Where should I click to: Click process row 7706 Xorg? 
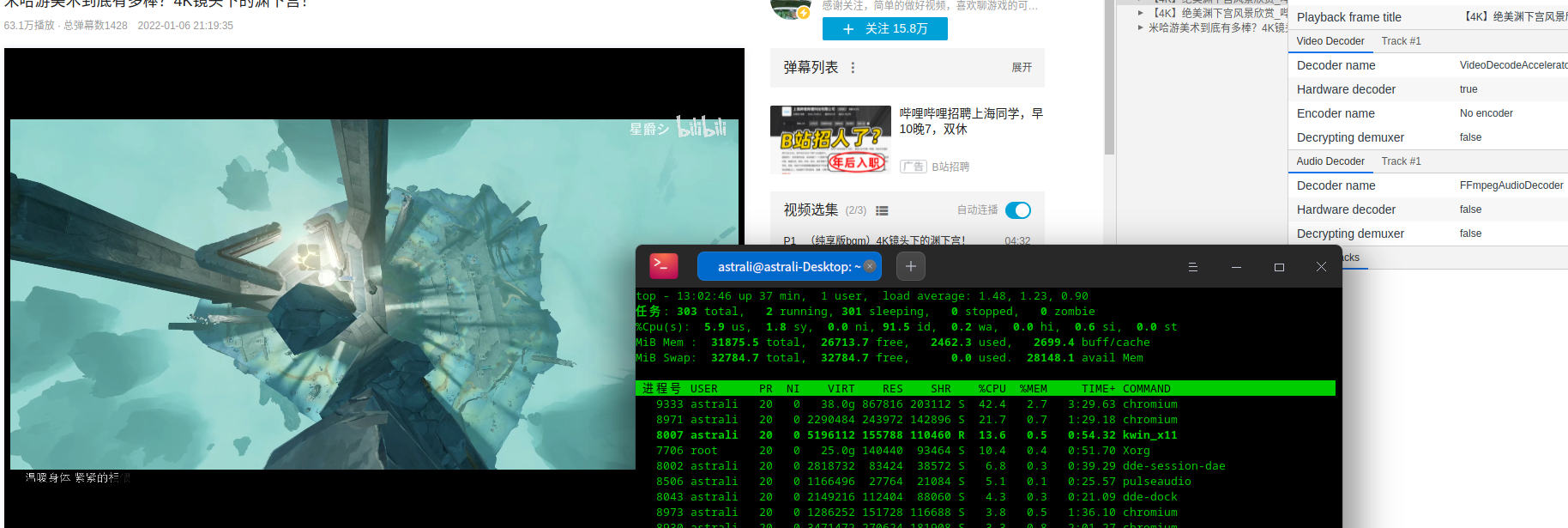pyautogui.click(x=986, y=451)
